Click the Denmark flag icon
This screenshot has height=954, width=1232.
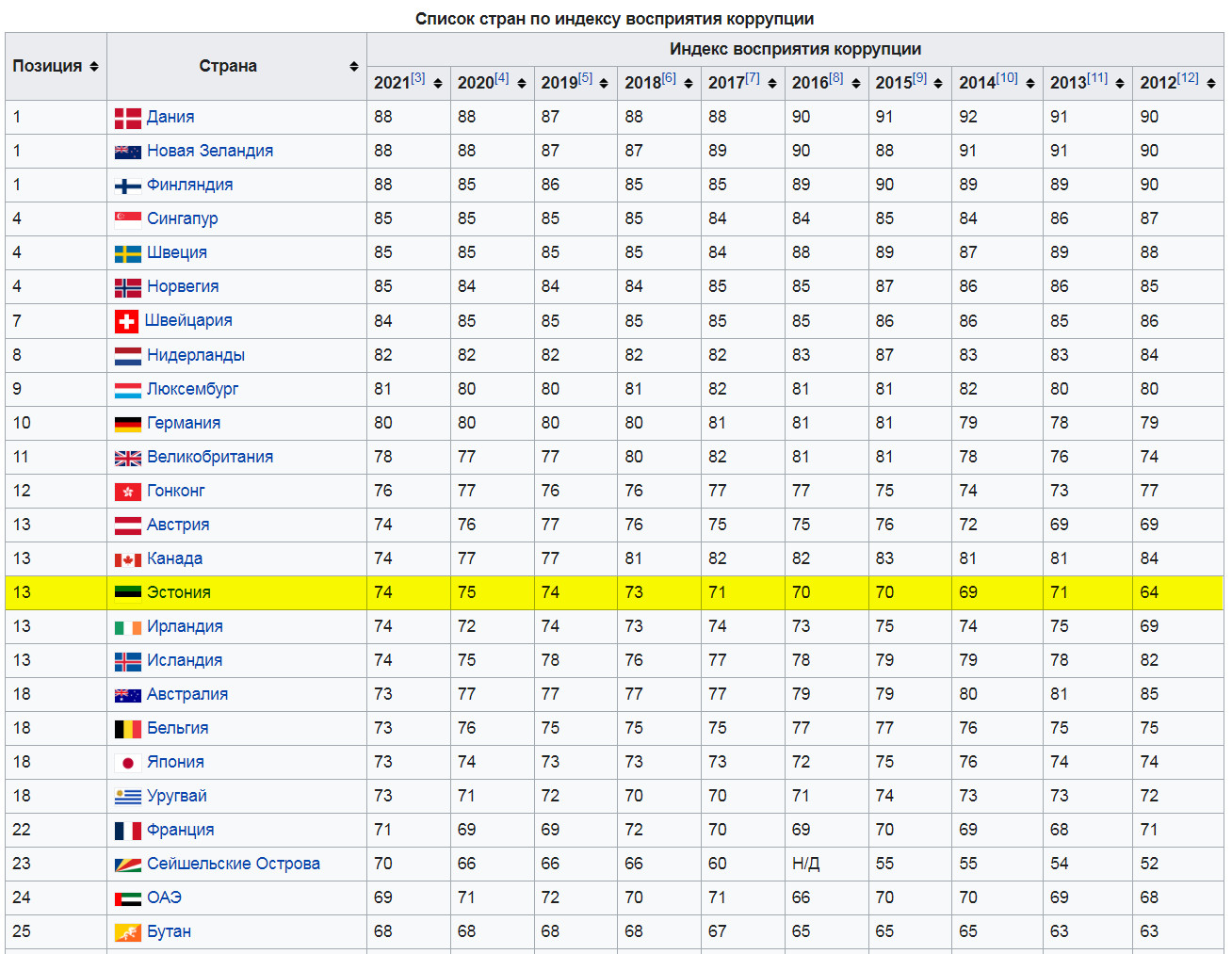coord(127,118)
